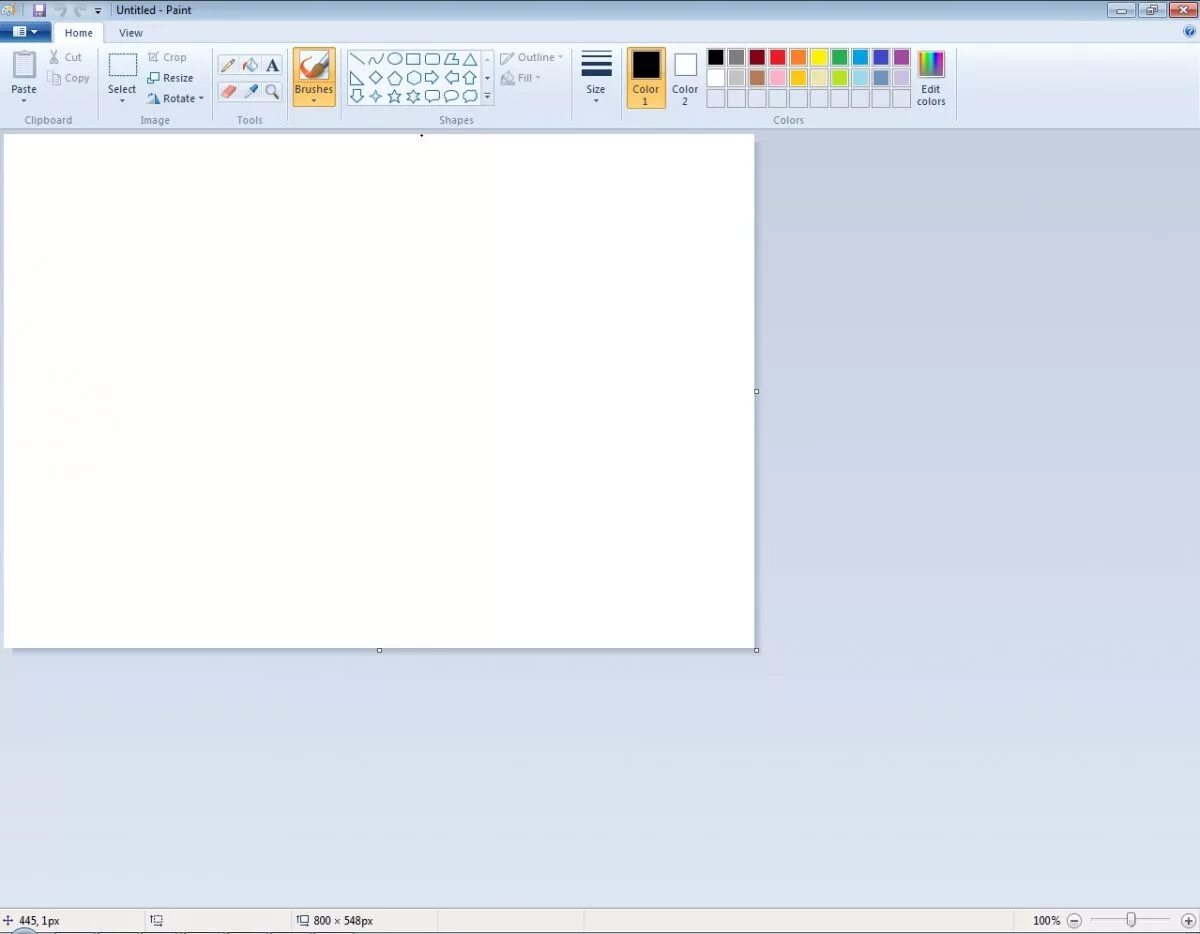
Task: Expand the Paste dropdown arrow
Action: 24,100
